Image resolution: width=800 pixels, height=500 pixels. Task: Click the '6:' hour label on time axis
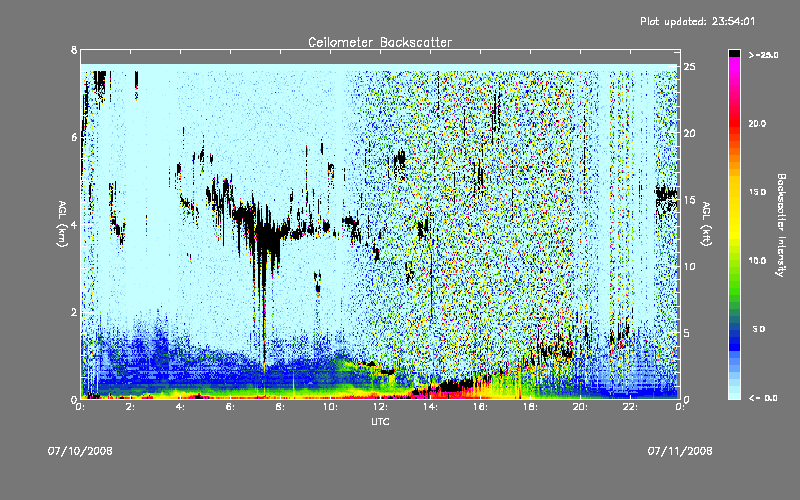pos(230,407)
